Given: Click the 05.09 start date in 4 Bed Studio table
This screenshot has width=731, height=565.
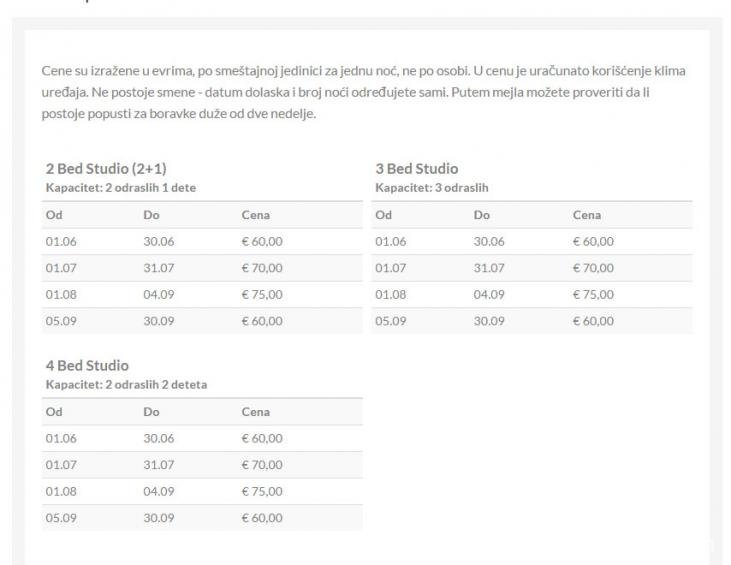Looking at the screenshot, I should 61,518.
